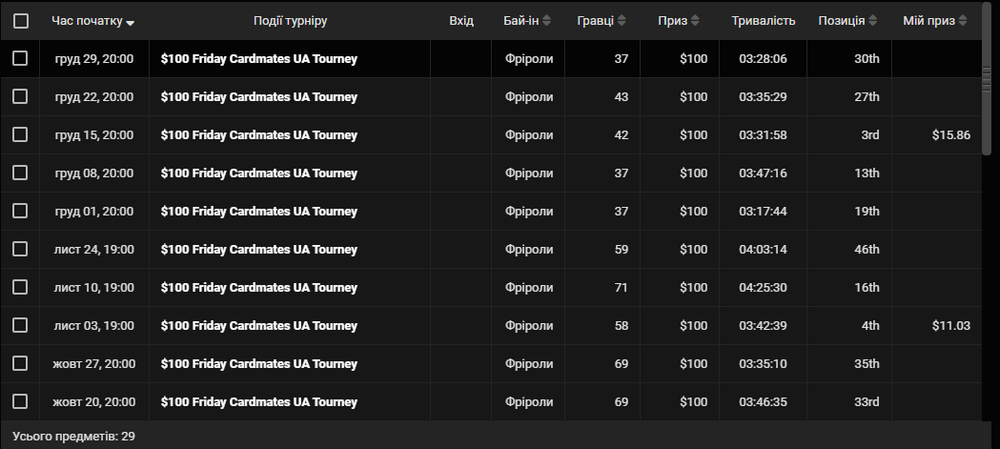Toggle the select-all header checkbox
Viewport: 1000px width, 449px height.
[21, 21]
